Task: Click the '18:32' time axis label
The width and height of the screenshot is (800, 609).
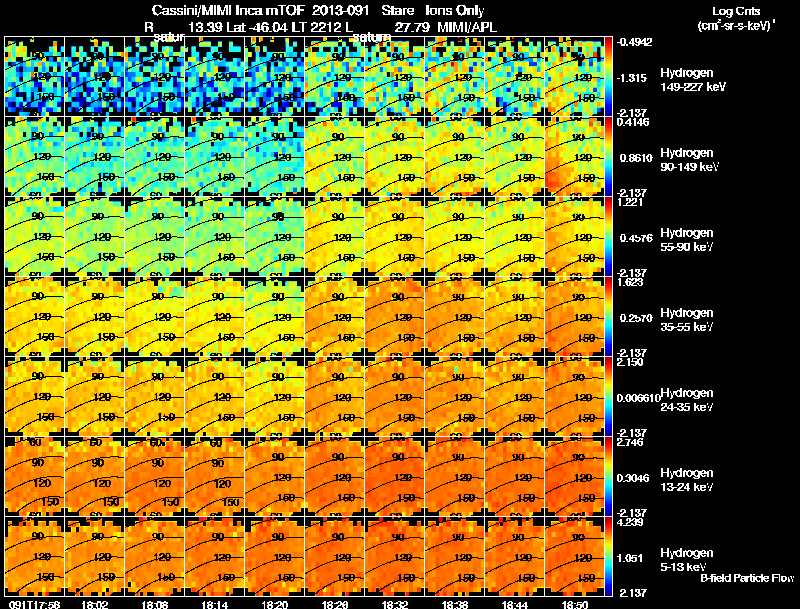Action: [393, 604]
